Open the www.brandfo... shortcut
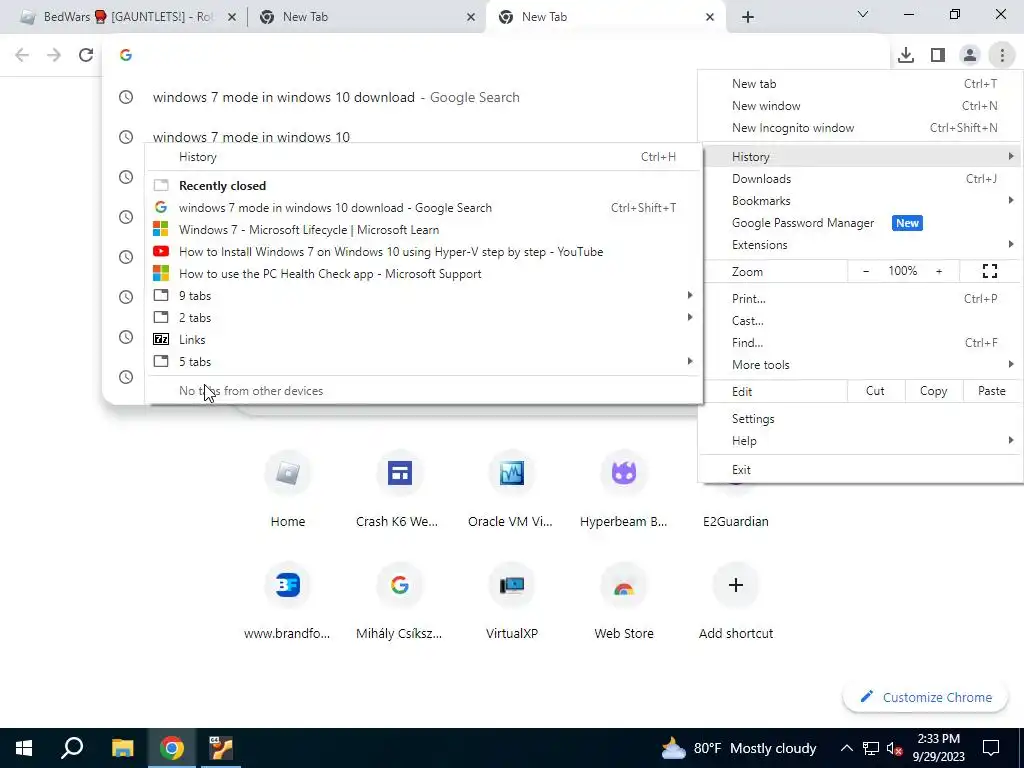The image size is (1024, 768). click(x=287, y=601)
